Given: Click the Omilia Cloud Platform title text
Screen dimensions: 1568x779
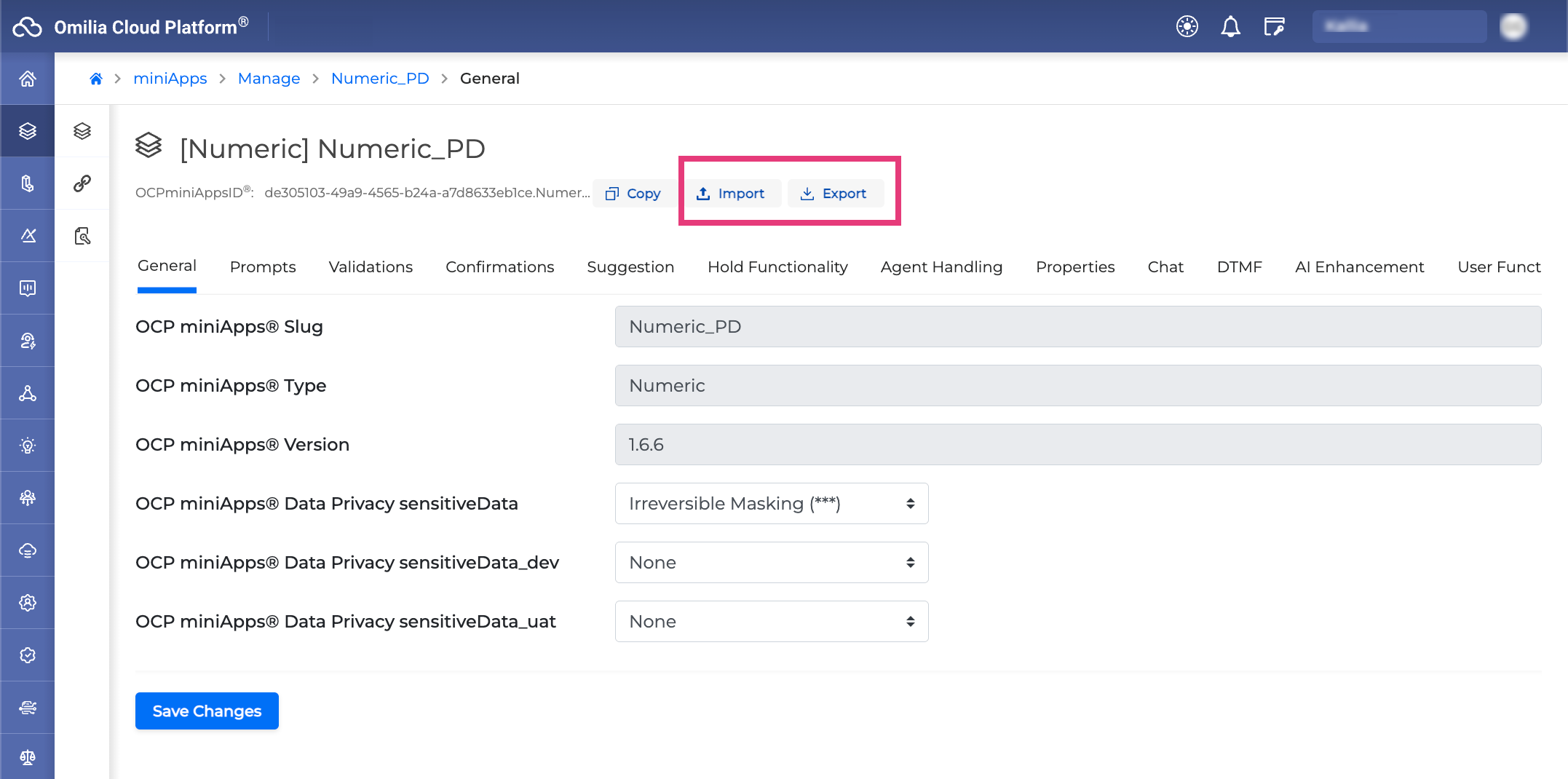Looking at the screenshot, I should 151,27.
